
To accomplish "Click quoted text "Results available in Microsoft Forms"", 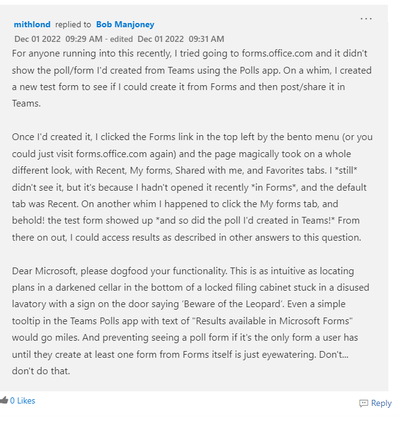I will [x=272, y=321].
